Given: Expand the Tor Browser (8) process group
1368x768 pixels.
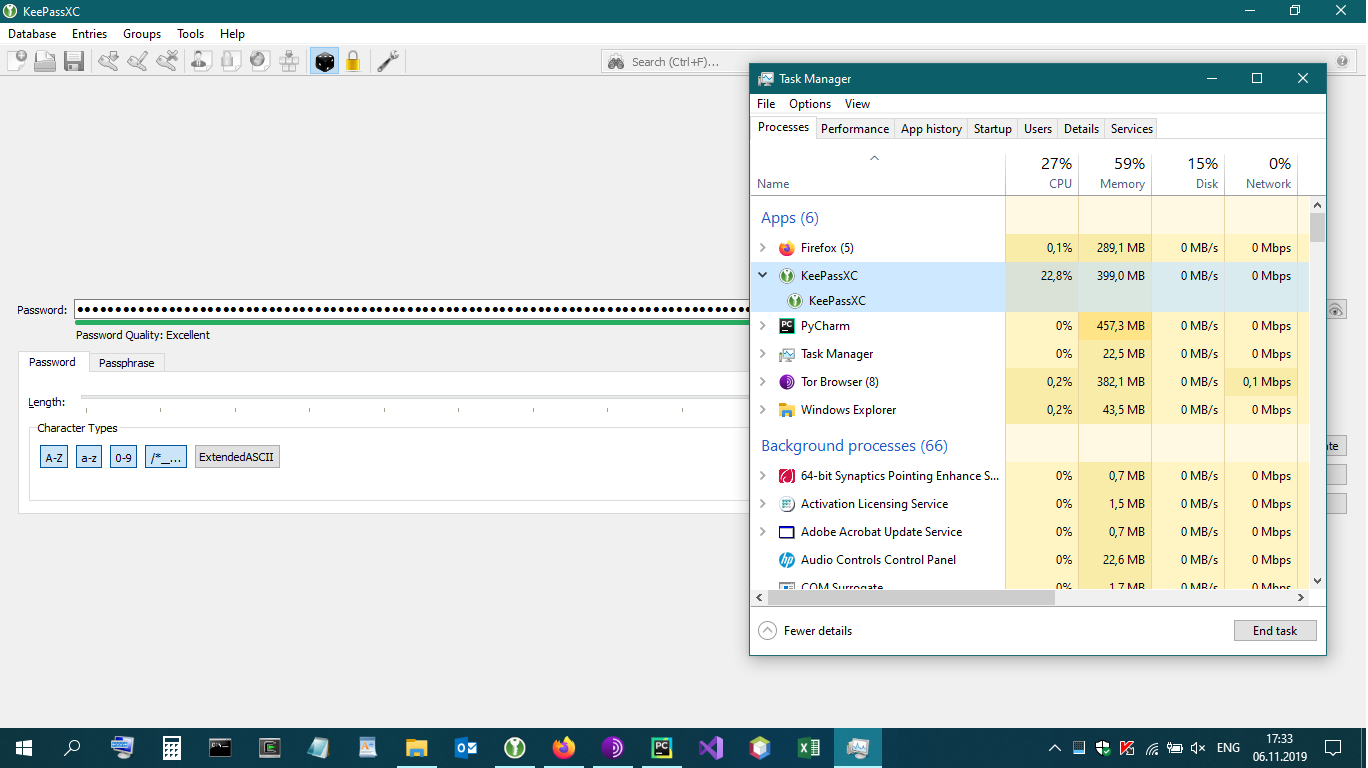Looking at the screenshot, I should click(x=763, y=382).
